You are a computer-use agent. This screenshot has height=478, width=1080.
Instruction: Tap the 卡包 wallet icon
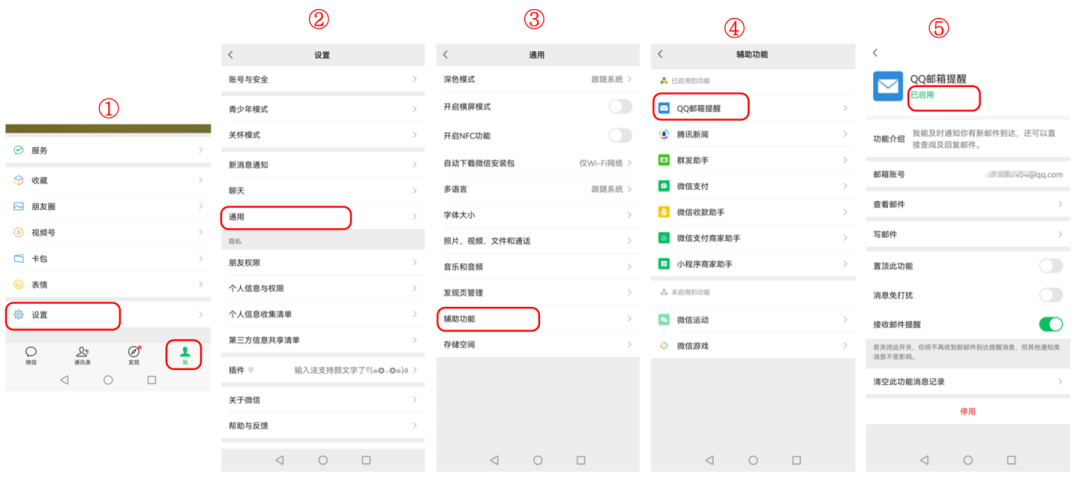point(19,258)
